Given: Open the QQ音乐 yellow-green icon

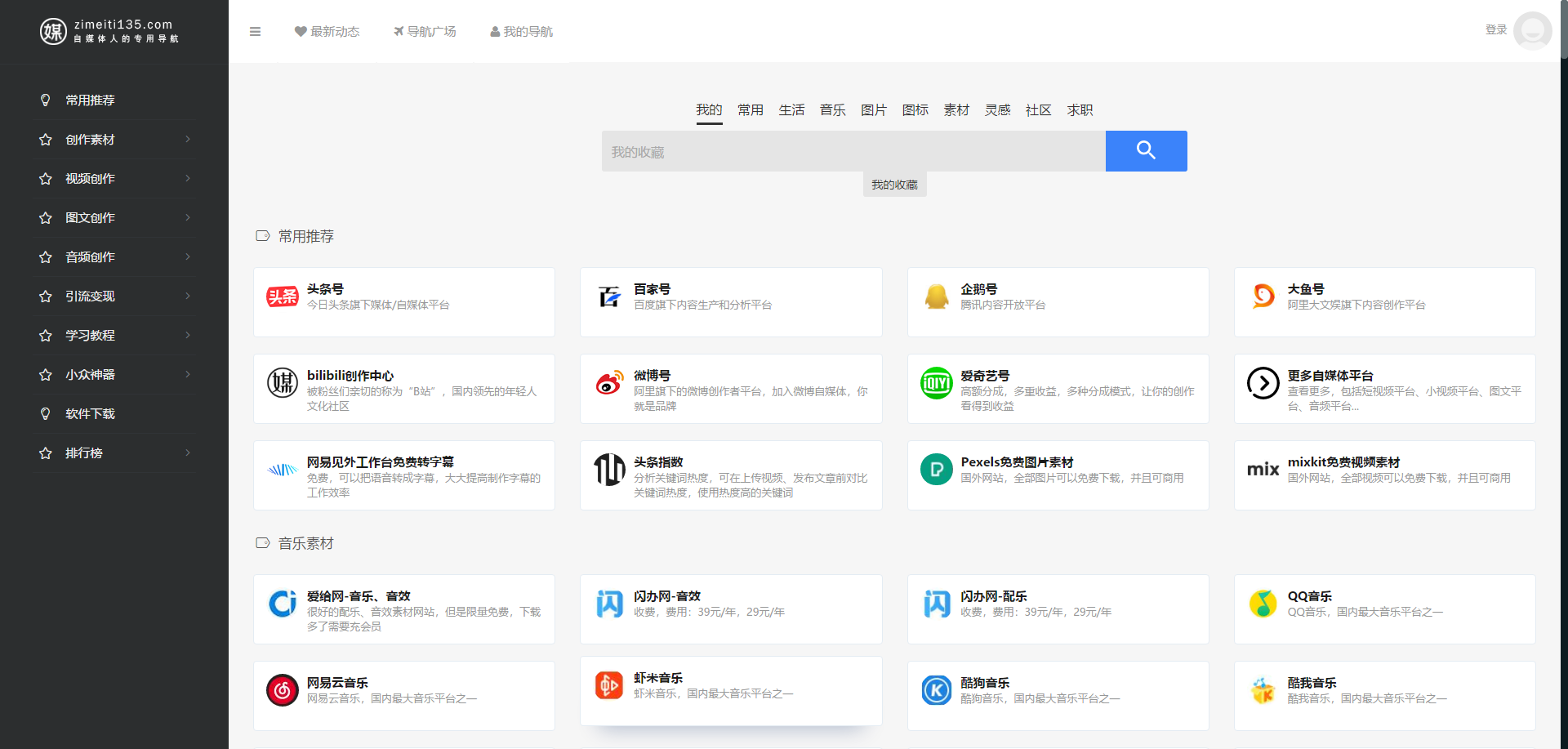Looking at the screenshot, I should (x=1263, y=604).
